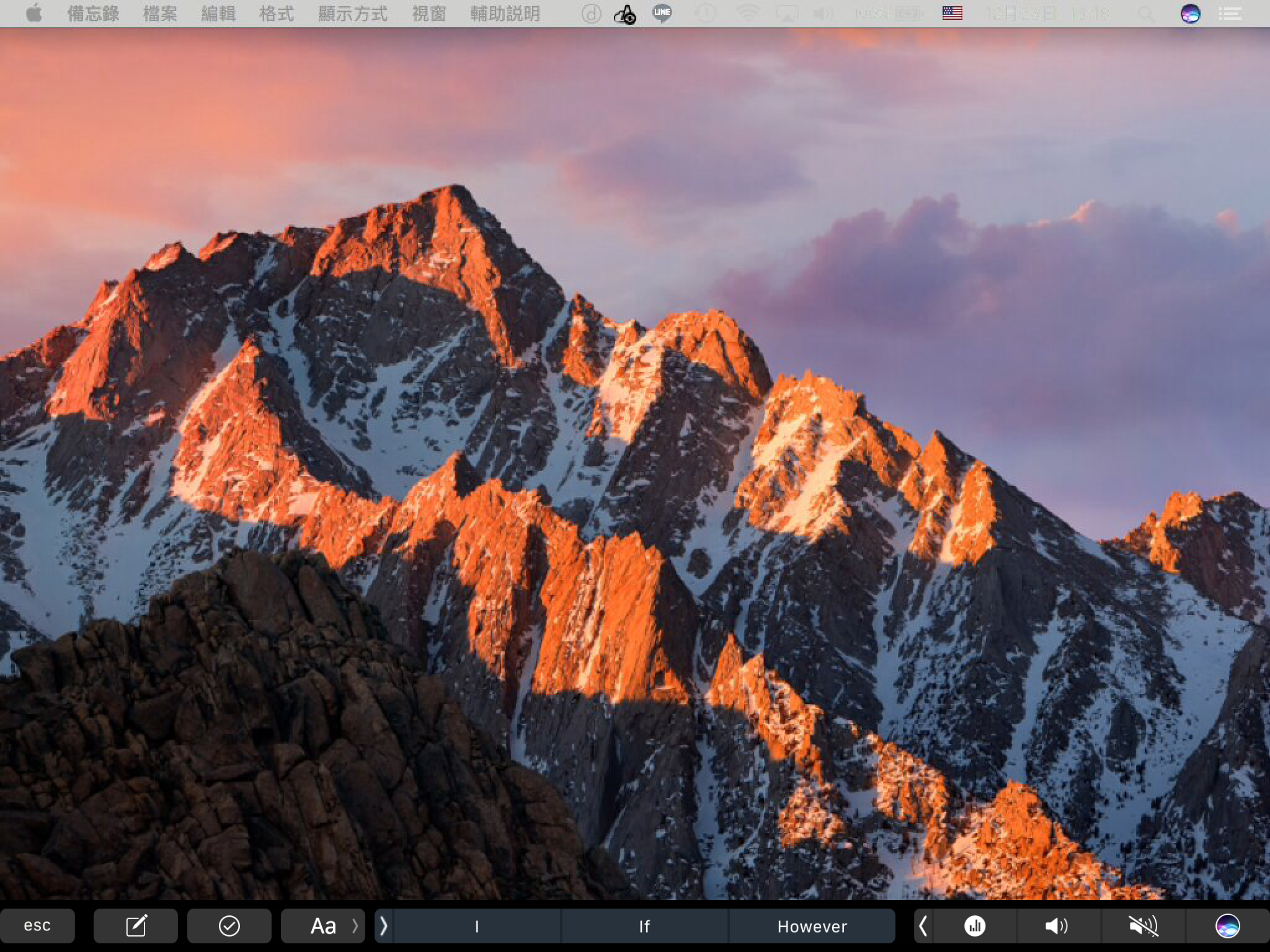Viewport: 1270px width, 952px height.
Task: Open the 輔助說明 menu
Action: (505, 13)
